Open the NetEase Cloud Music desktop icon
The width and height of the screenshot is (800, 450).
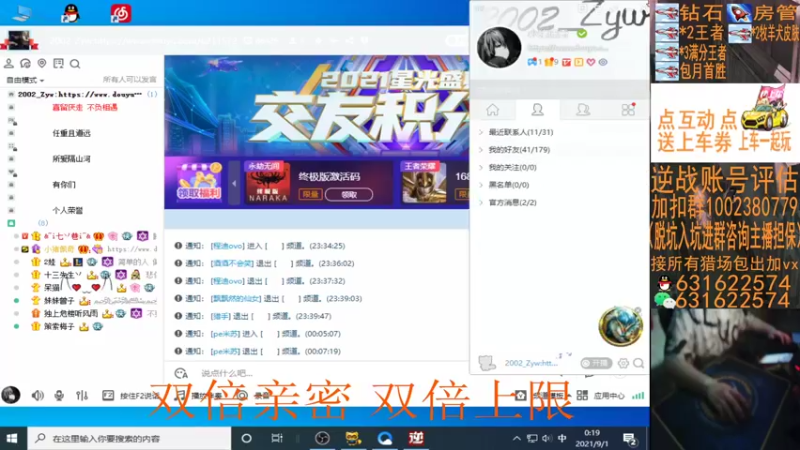pyautogui.click(x=121, y=13)
